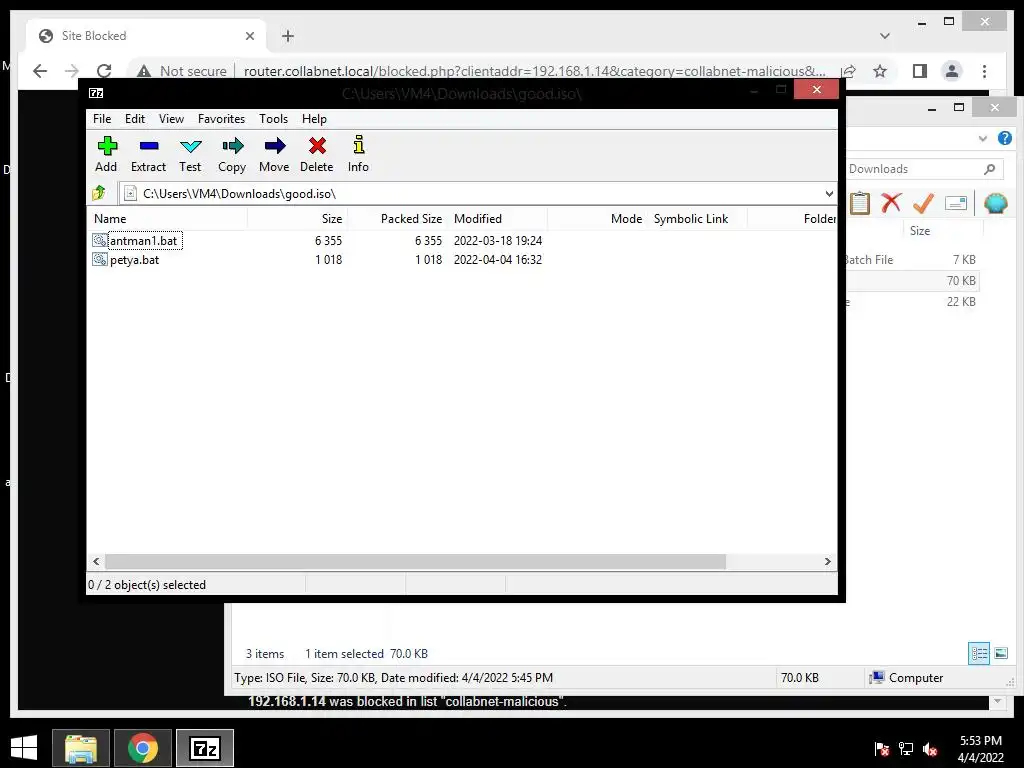The image size is (1024, 768).
Task: Click the right scroll arrow in 7-Zip
Action: 827,562
